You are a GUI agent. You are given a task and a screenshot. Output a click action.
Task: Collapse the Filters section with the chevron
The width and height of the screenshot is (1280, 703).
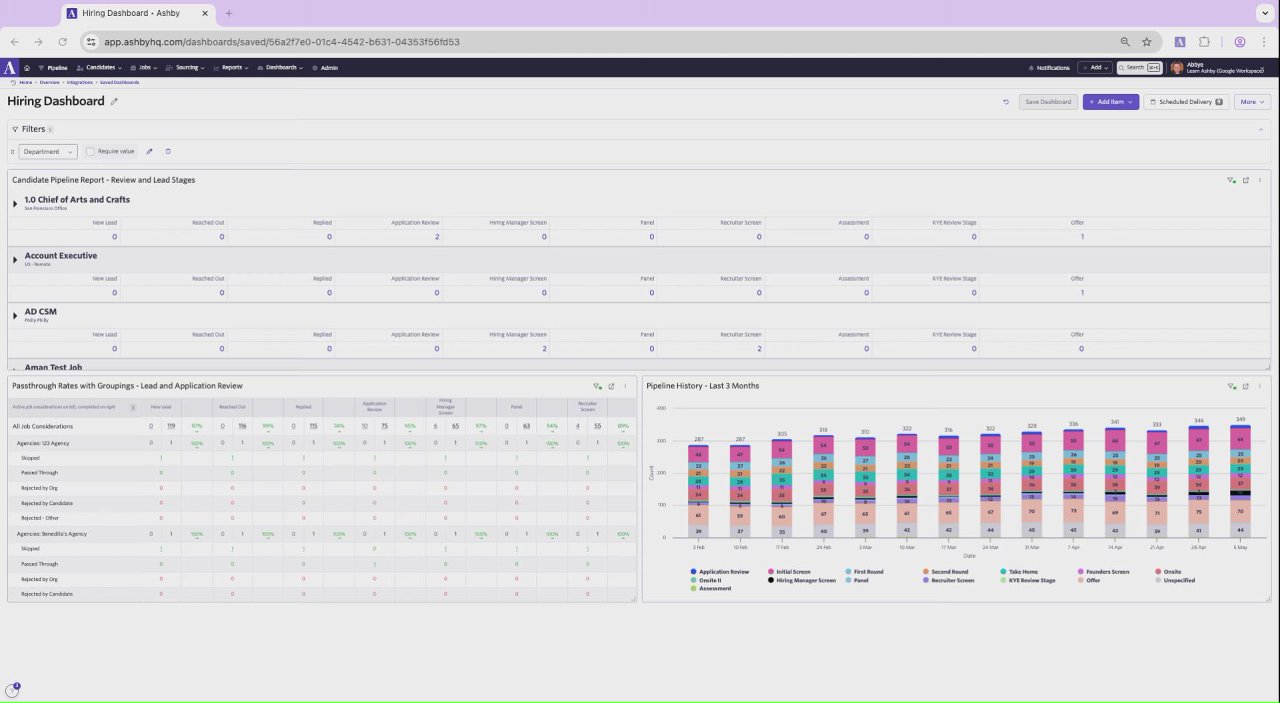(1260, 129)
